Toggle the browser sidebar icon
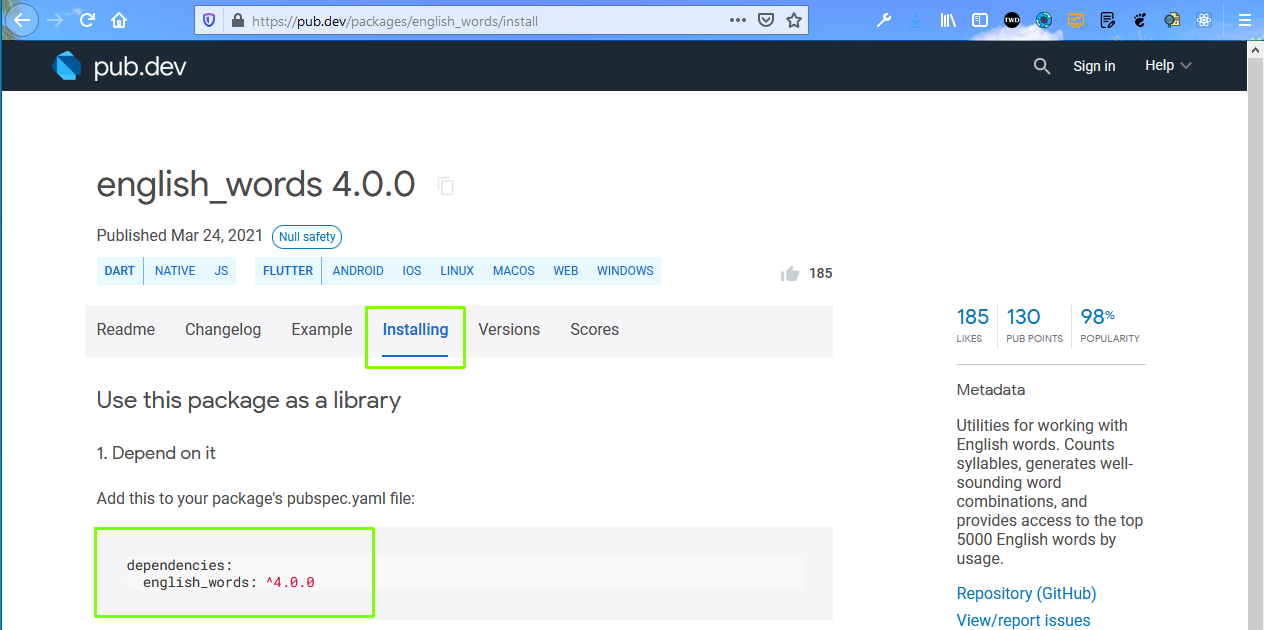This screenshot has height=630, width=1264. [980, 20]
